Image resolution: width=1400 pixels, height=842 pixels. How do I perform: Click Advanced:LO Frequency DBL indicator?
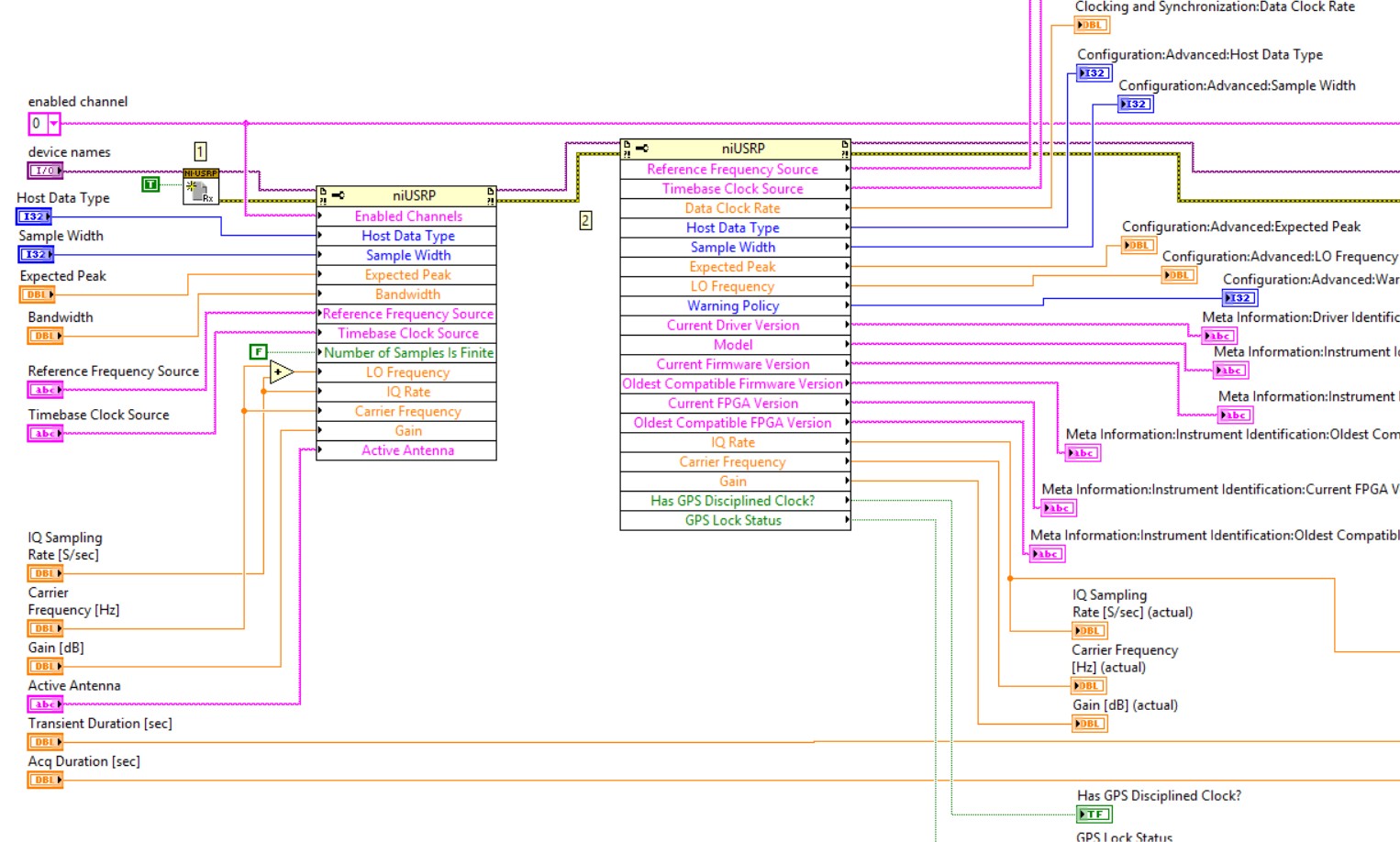(x=1180, y=275)
